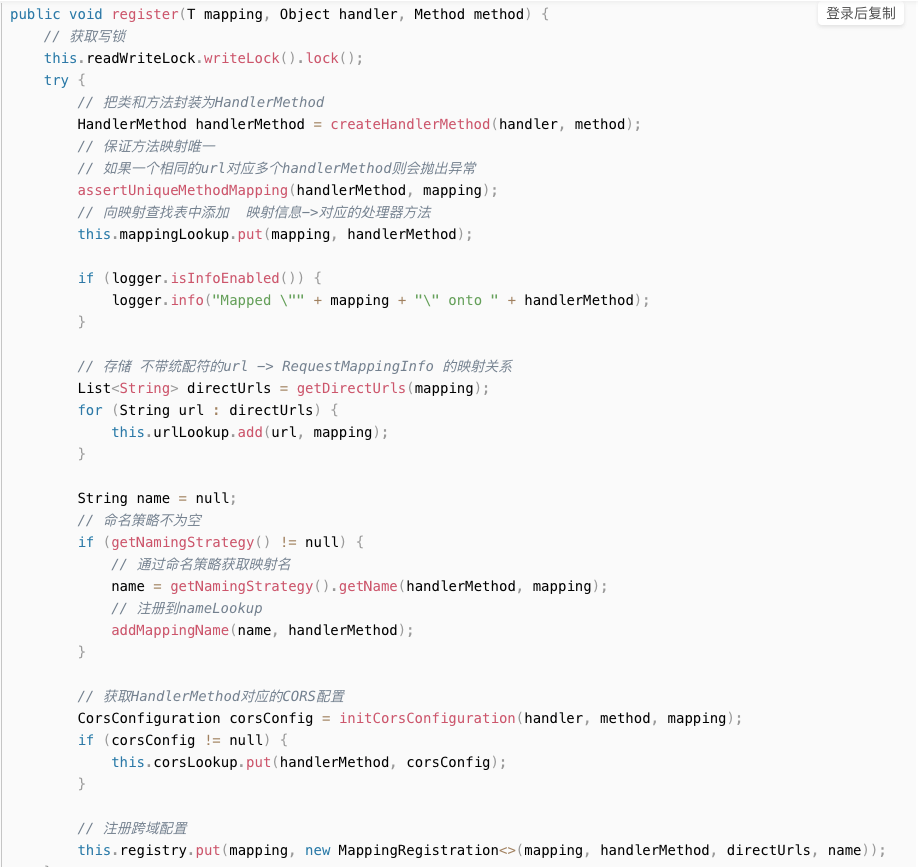The width and height of the screenshot is (918, 867).
Task: Click the if (corsConfig != null) line
Action: click(183, 741)
